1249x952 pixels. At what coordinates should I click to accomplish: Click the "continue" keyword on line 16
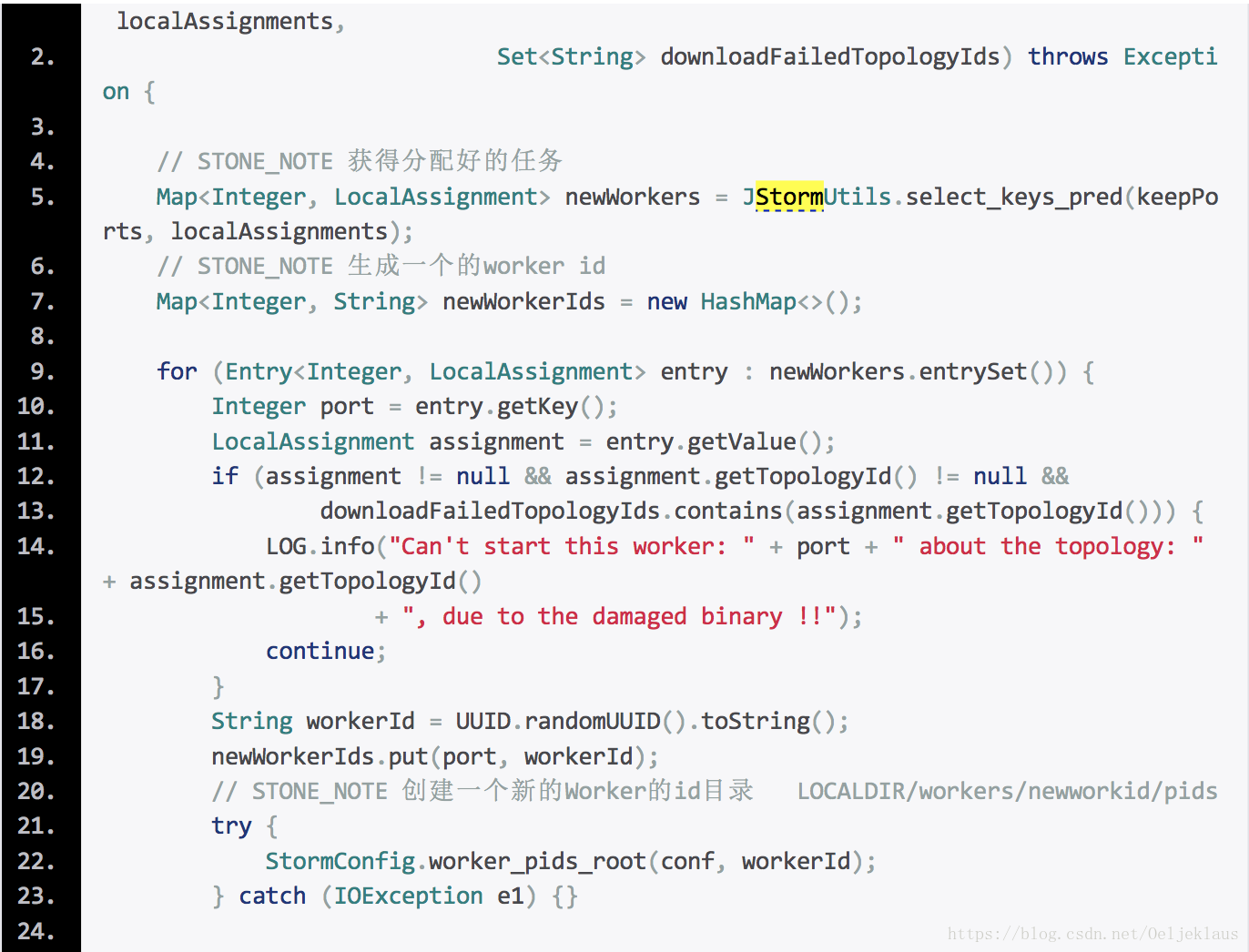(320, 651)
